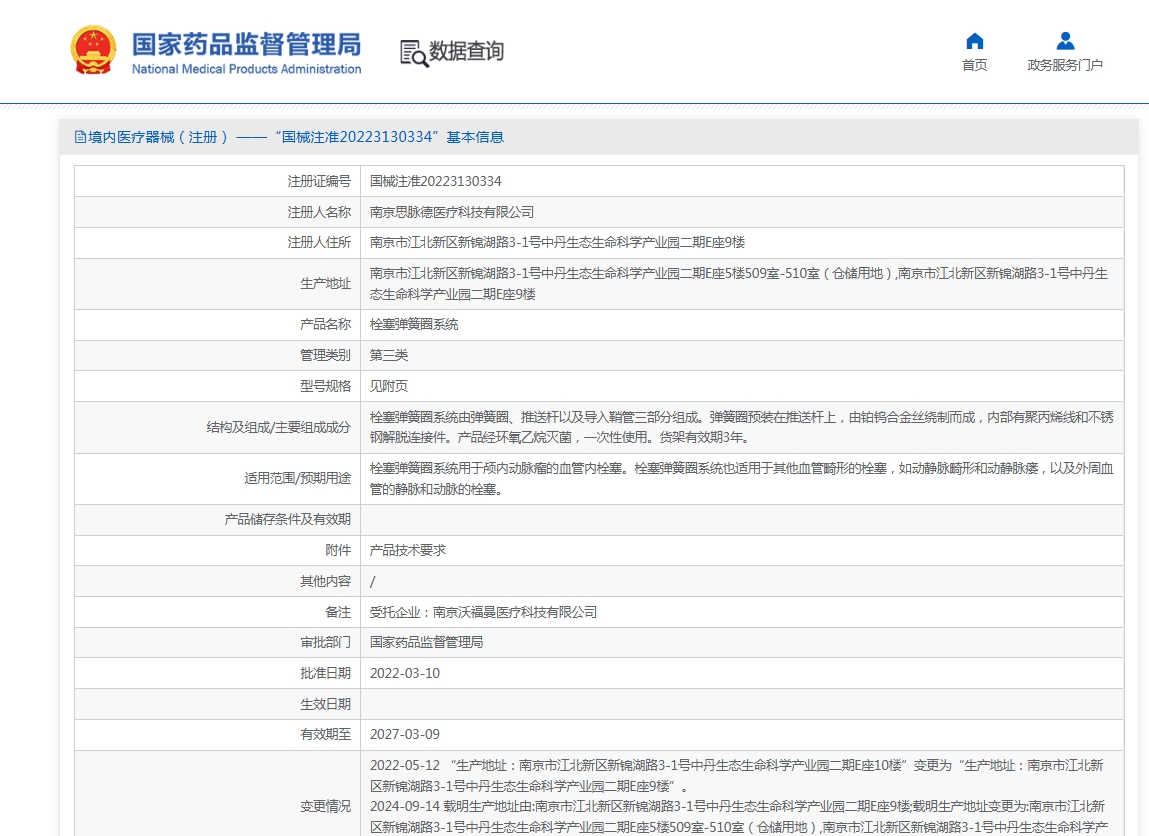Open the 首页 link
This screenshot has width=1149, height=836.
[x=975, y=65]
